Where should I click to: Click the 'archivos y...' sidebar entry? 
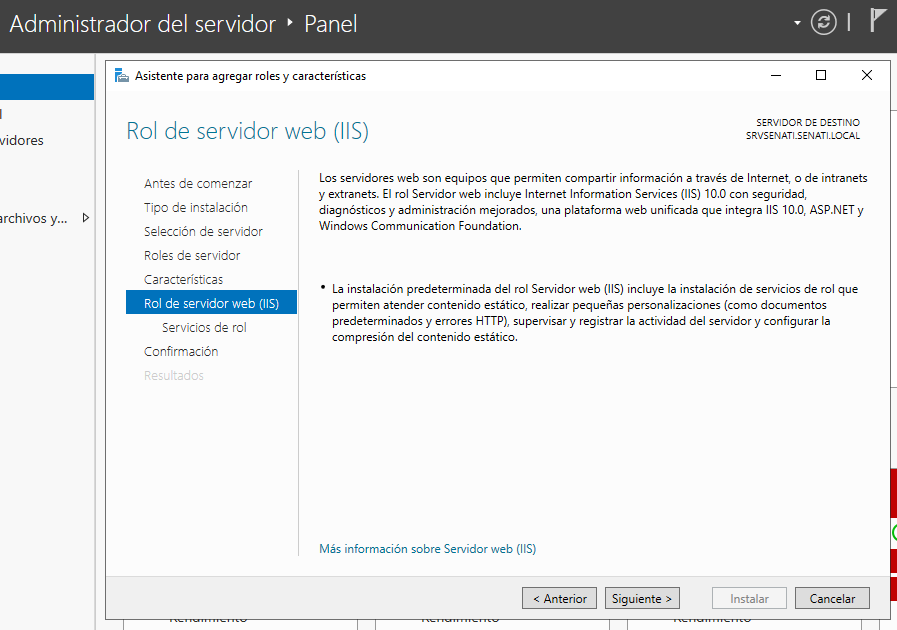coord(34,218)
